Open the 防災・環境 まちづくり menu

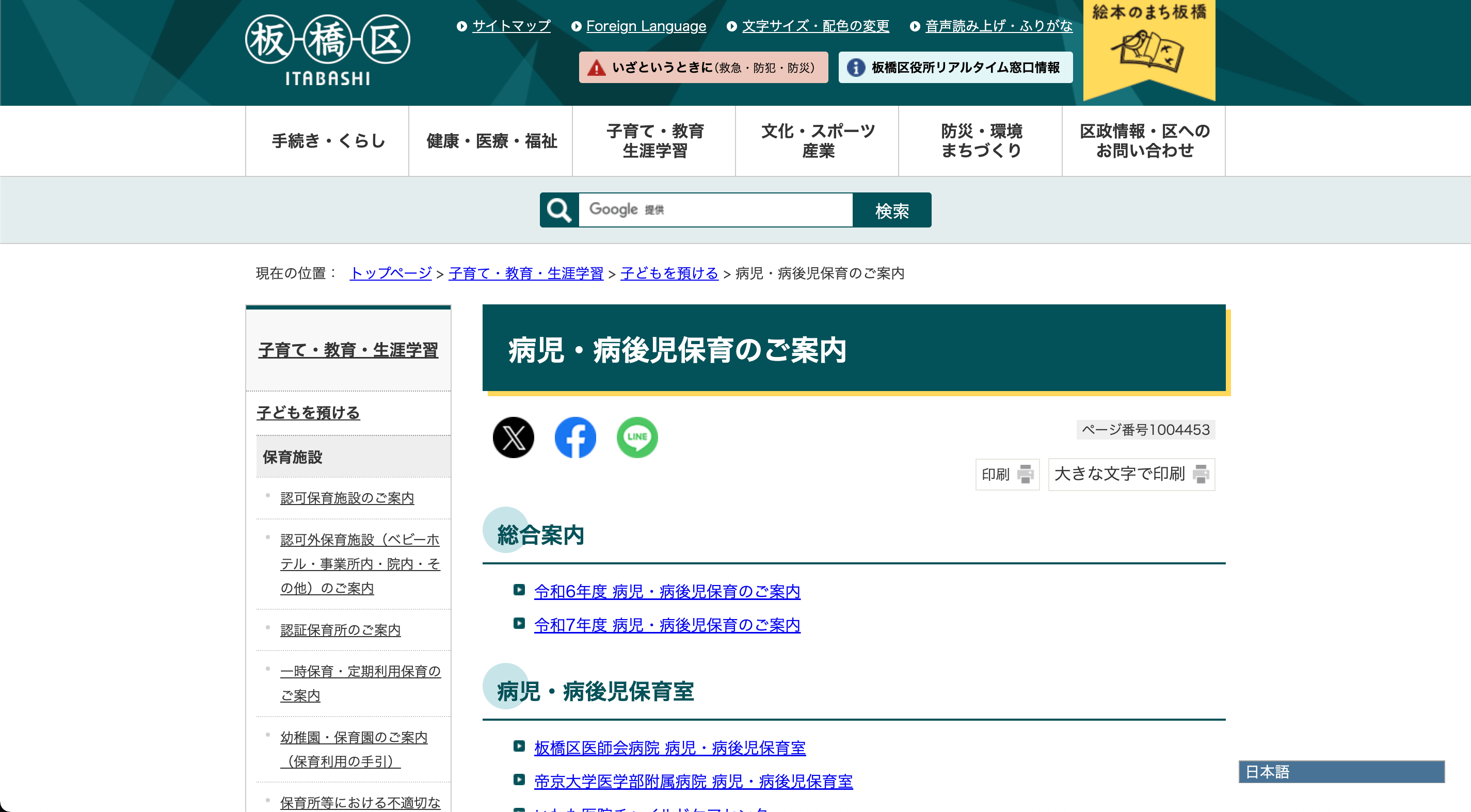(x=981, y=141)
